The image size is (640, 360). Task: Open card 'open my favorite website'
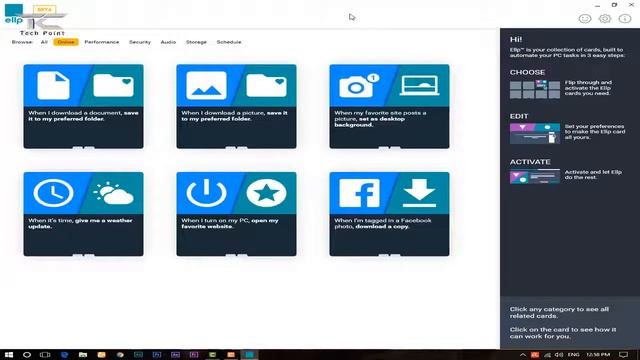(236, 214)
